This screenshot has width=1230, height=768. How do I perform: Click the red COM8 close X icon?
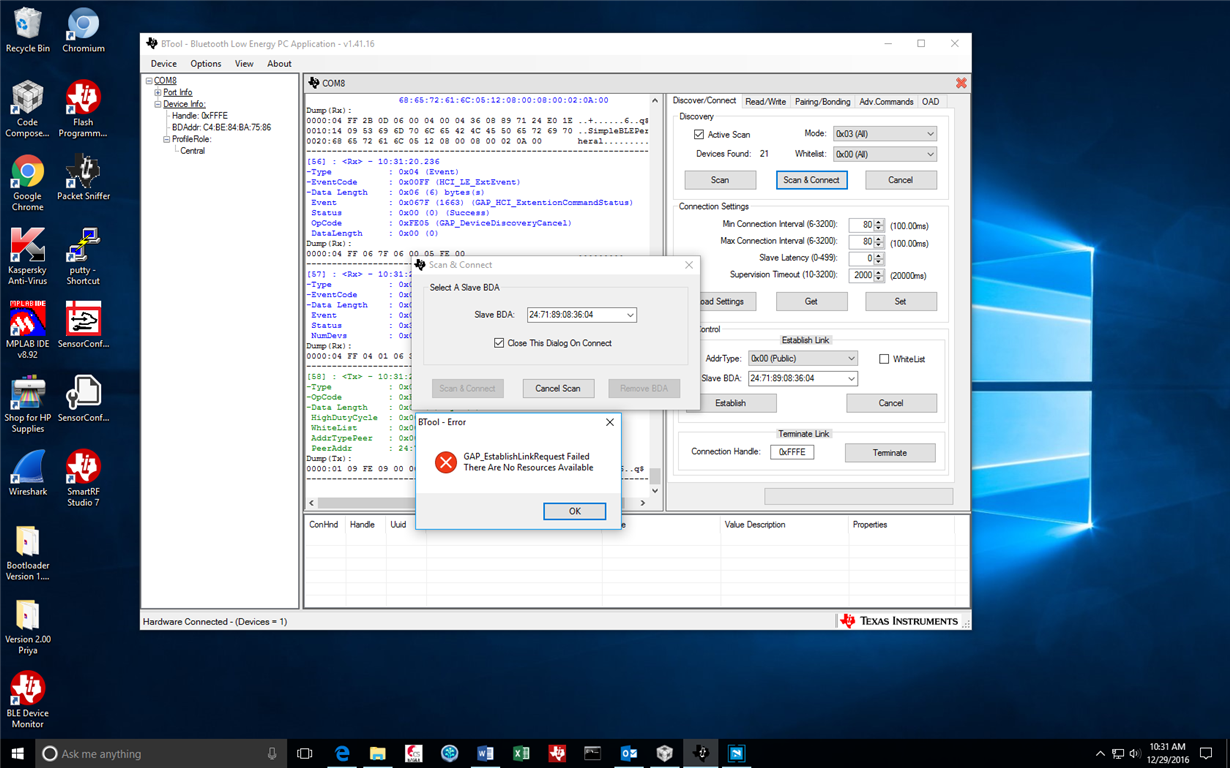coord(961,83)
